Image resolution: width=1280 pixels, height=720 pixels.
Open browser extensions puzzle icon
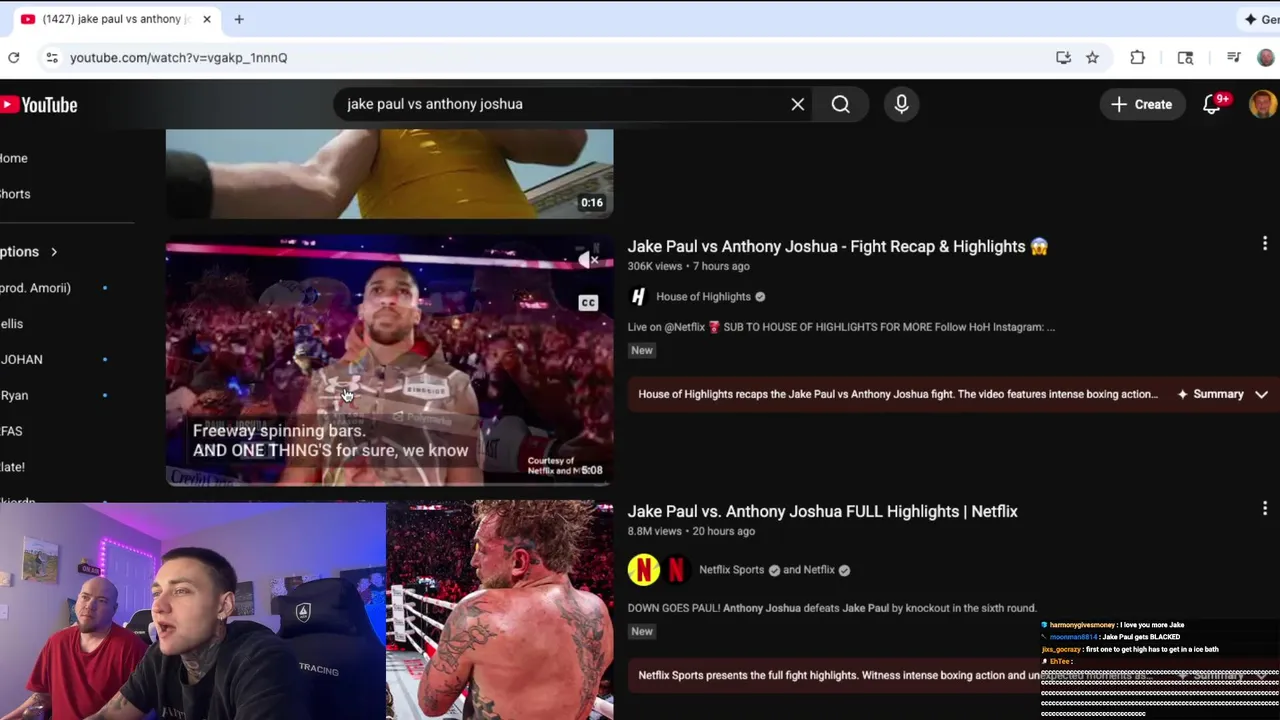pyautogui.click(x=1137, y=58)
